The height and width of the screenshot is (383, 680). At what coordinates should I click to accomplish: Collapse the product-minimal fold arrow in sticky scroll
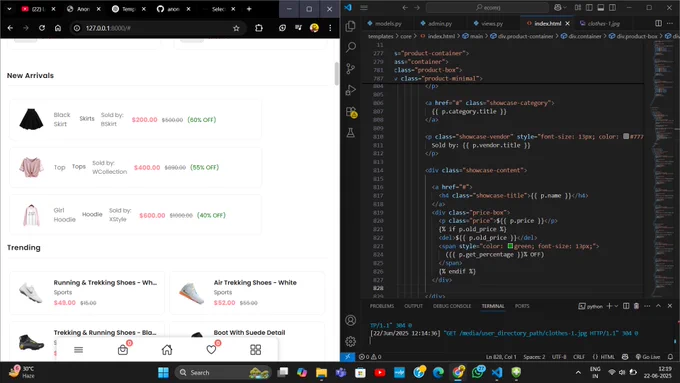[396, 79]
